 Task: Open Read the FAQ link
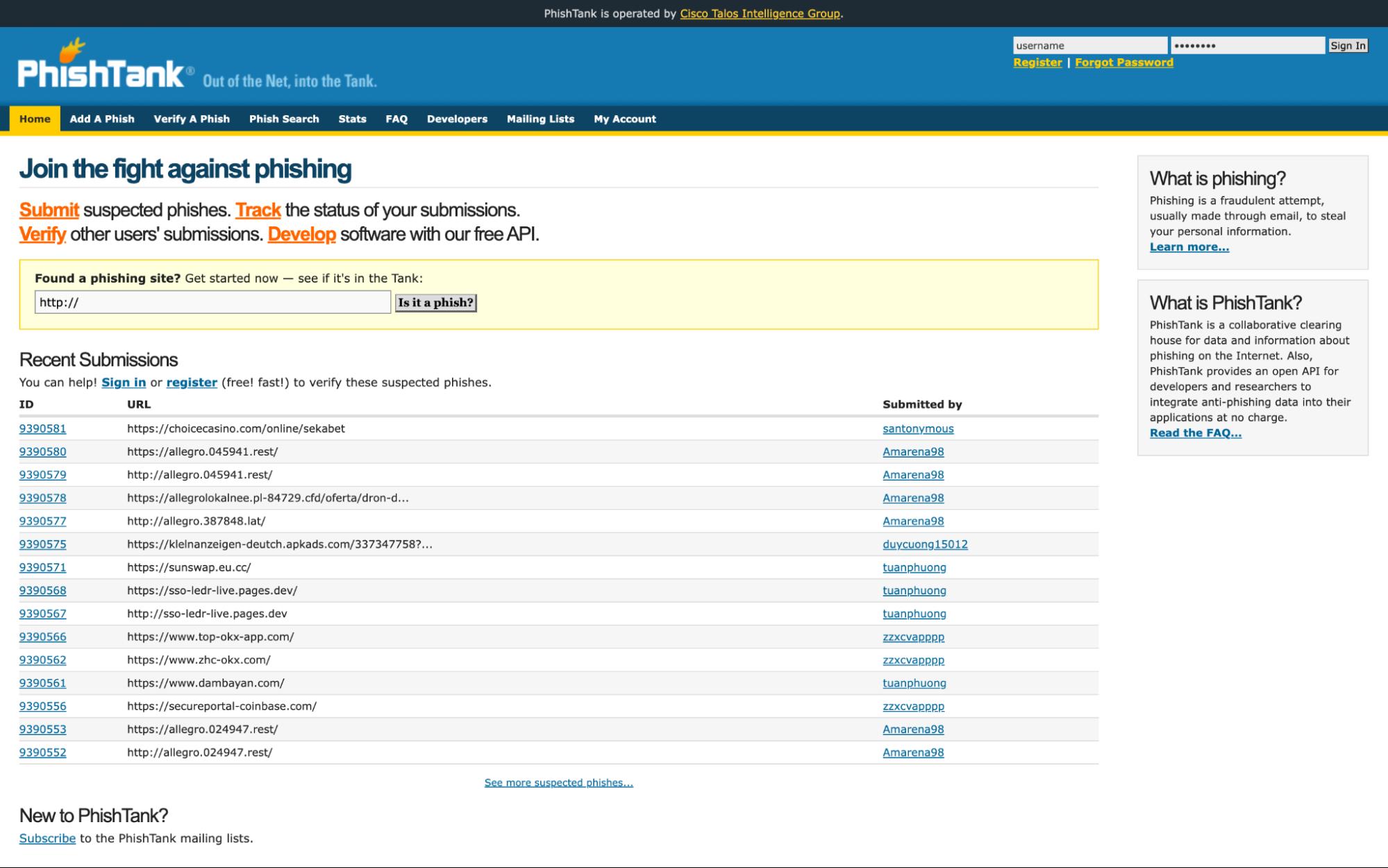1196,432
